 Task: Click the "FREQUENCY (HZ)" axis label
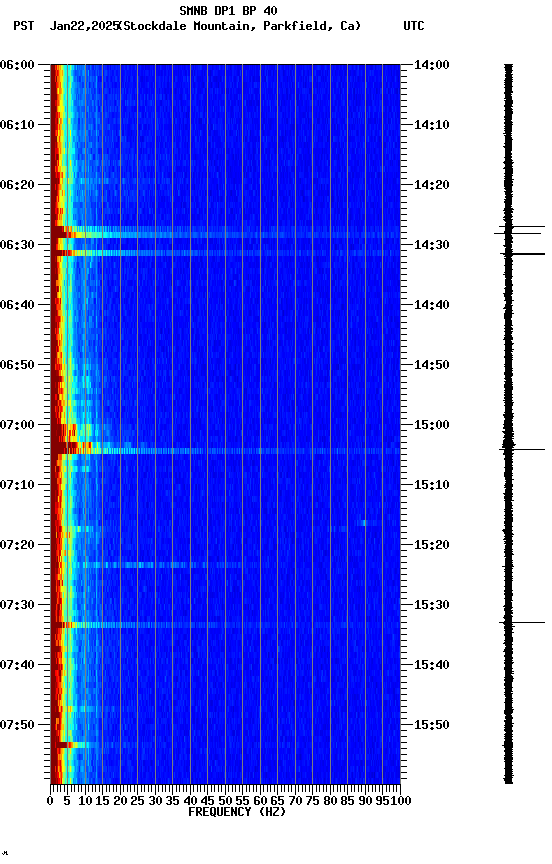237,812
